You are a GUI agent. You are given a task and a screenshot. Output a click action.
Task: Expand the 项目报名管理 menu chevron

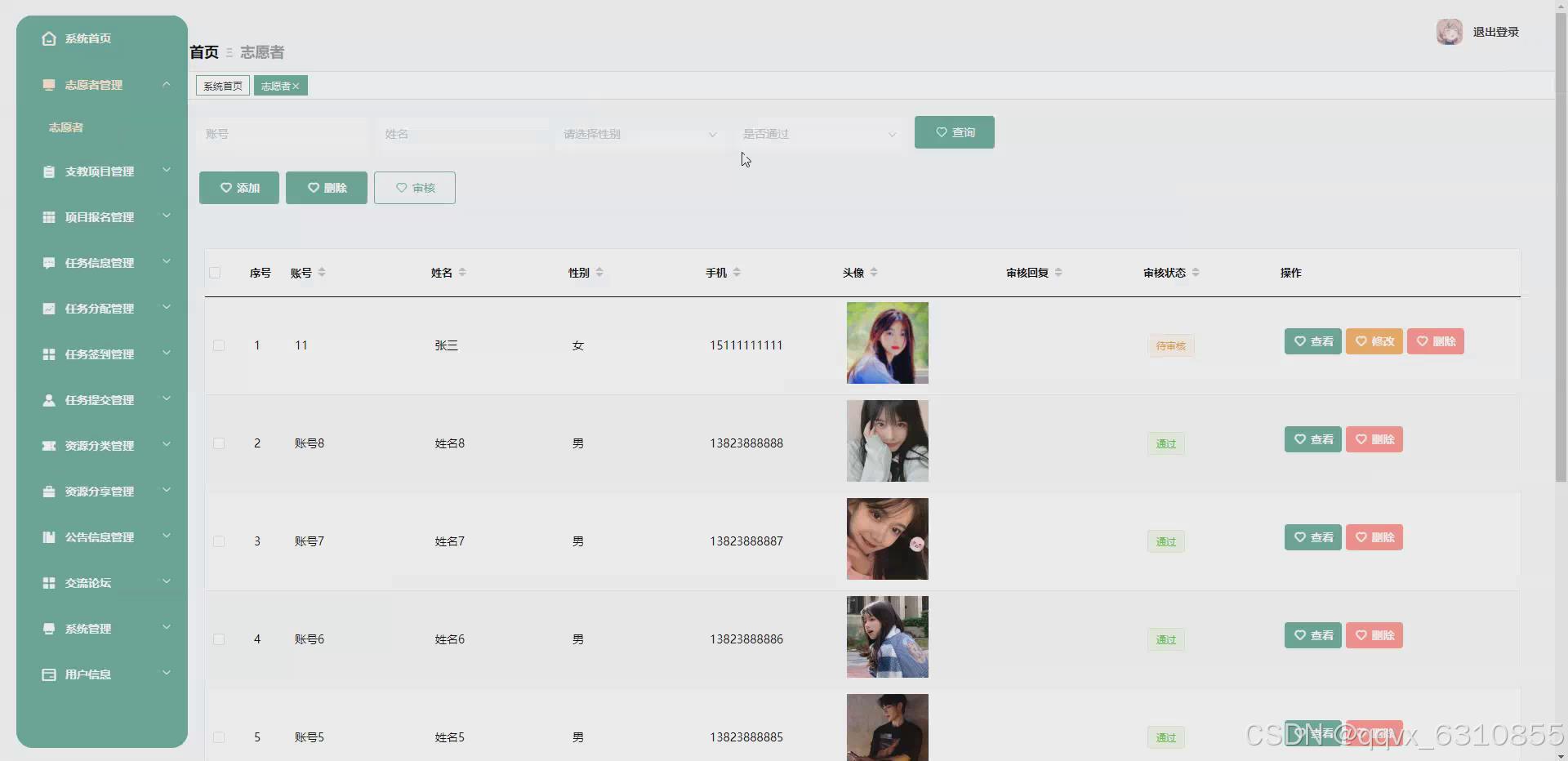click(167, 216)
